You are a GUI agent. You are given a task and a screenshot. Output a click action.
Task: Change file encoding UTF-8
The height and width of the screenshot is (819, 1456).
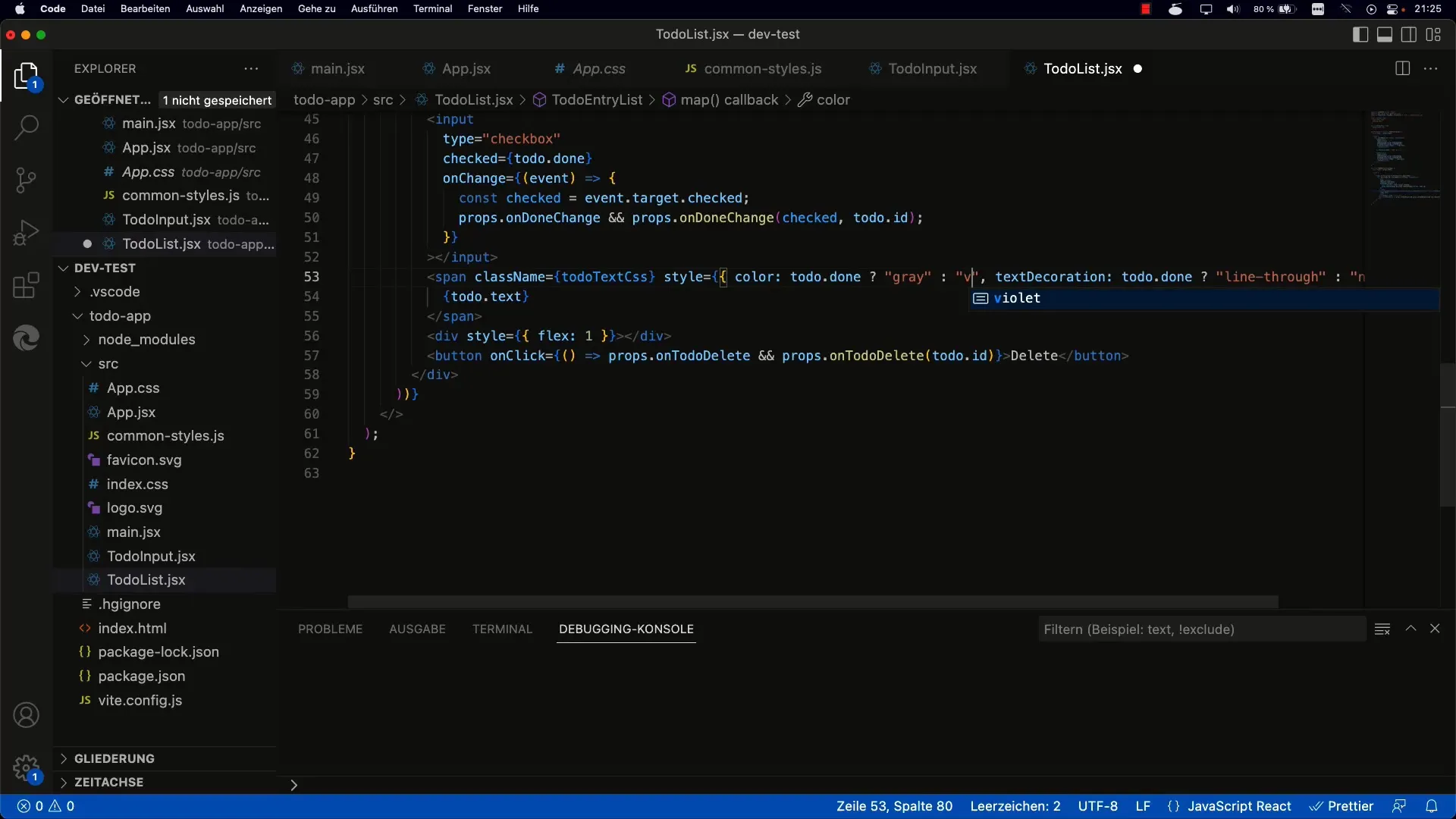click(1097, 806)
